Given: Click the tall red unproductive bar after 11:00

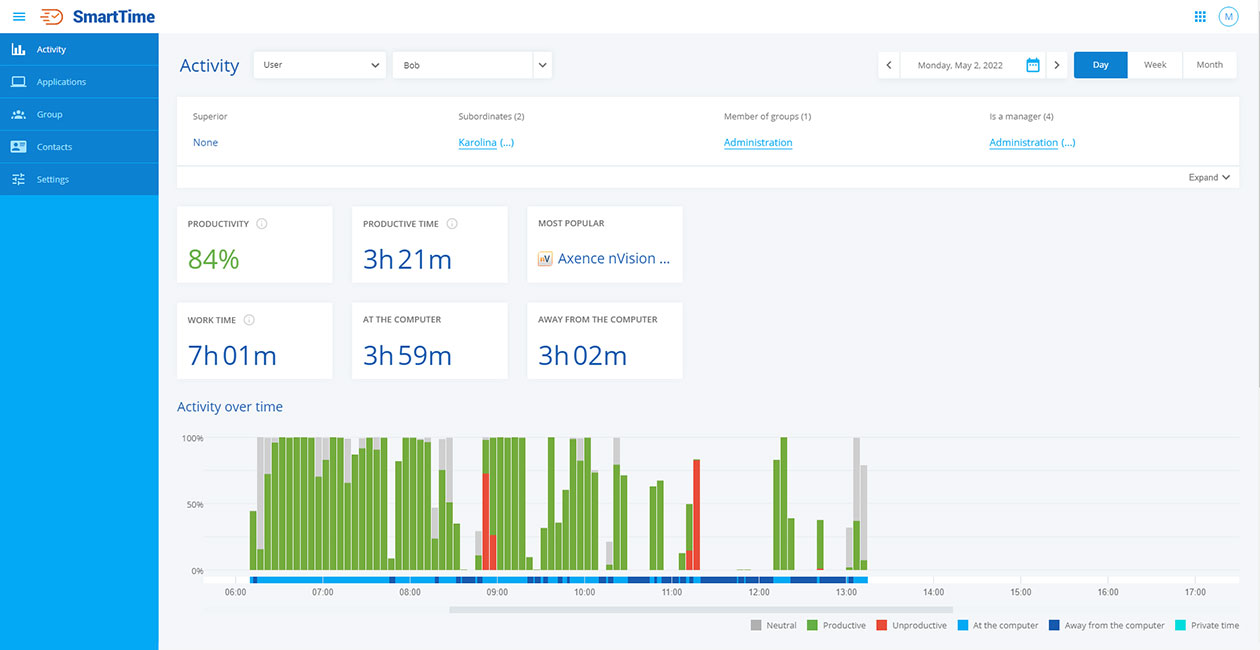Looking at the screenshot, I should point(697,514).
